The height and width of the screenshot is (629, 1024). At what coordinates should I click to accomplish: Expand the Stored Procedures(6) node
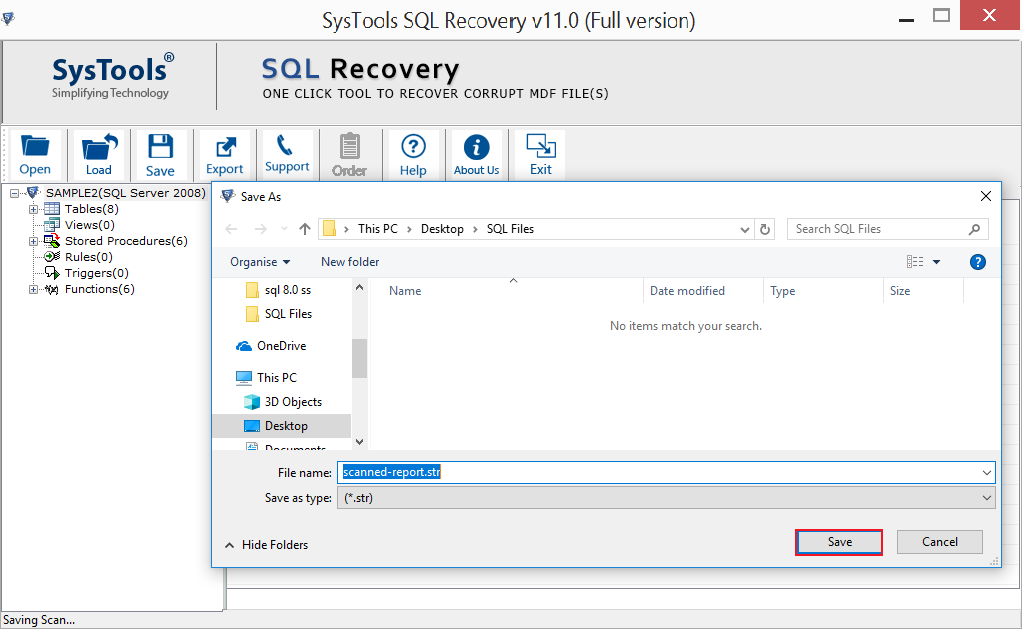pos(33,242)
